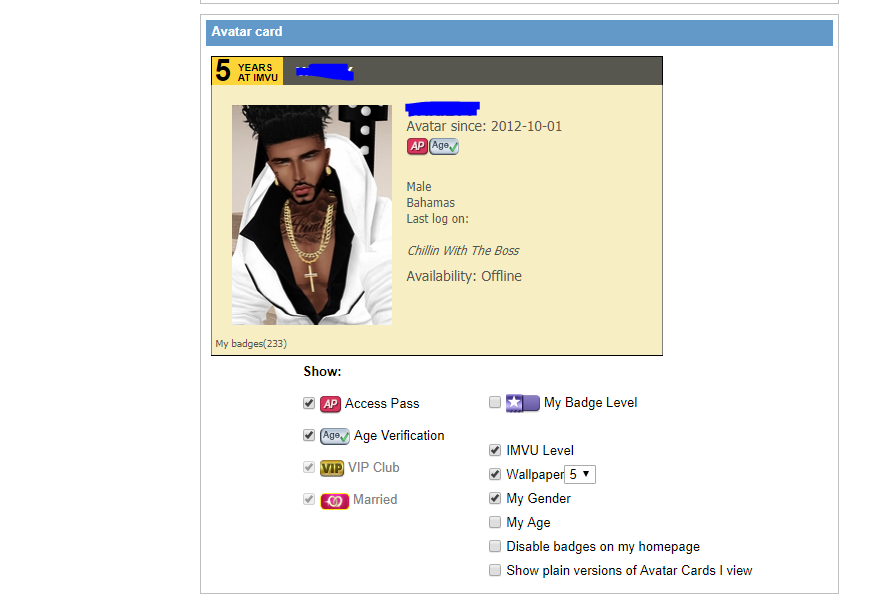Viewport: 875px width, 601px height.
Task: Click the Avatar card header bar
Action: point(517,32)
